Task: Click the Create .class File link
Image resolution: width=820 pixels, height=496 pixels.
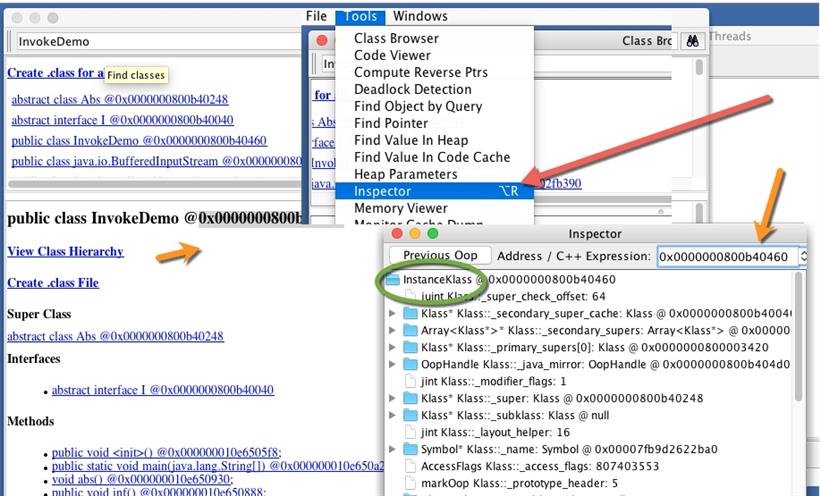Action: 53,283
